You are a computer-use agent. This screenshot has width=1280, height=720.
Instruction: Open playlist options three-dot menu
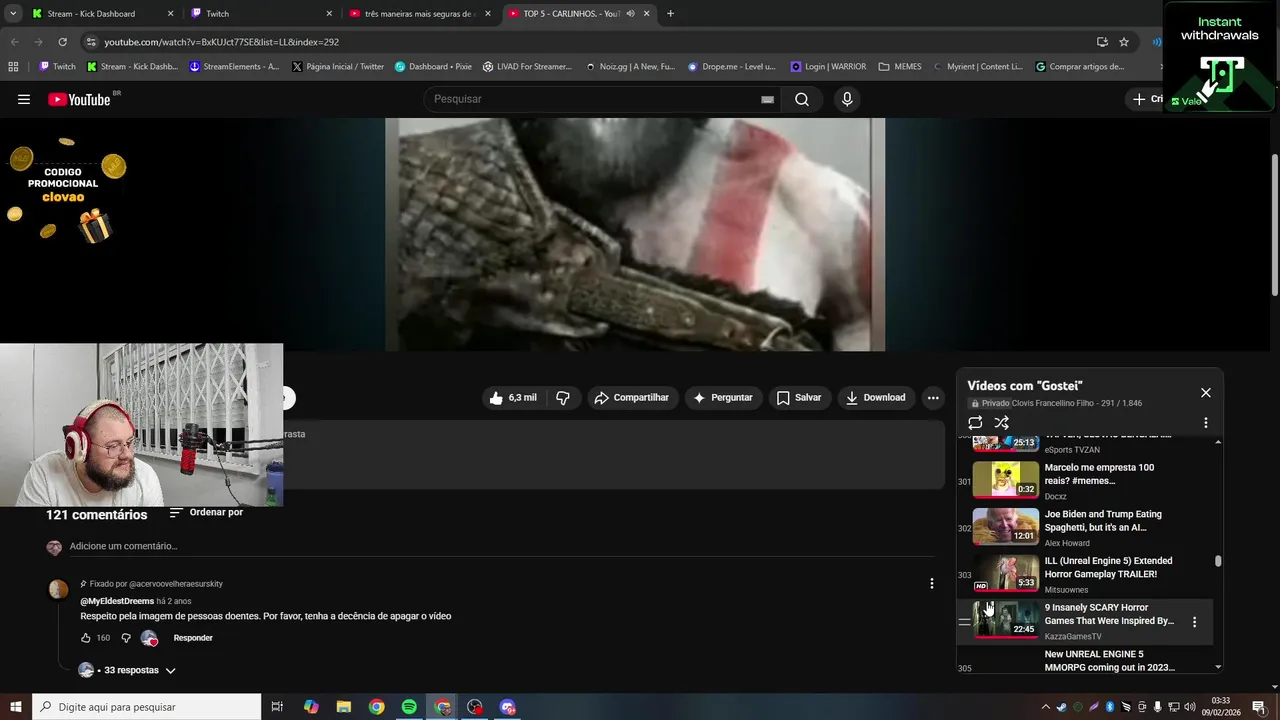(x=1205, y=423)
